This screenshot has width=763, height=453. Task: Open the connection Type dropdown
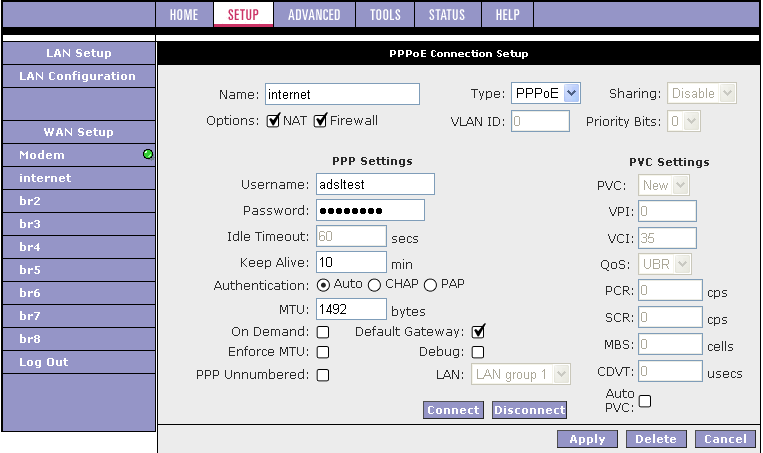[x=545, y=93]
